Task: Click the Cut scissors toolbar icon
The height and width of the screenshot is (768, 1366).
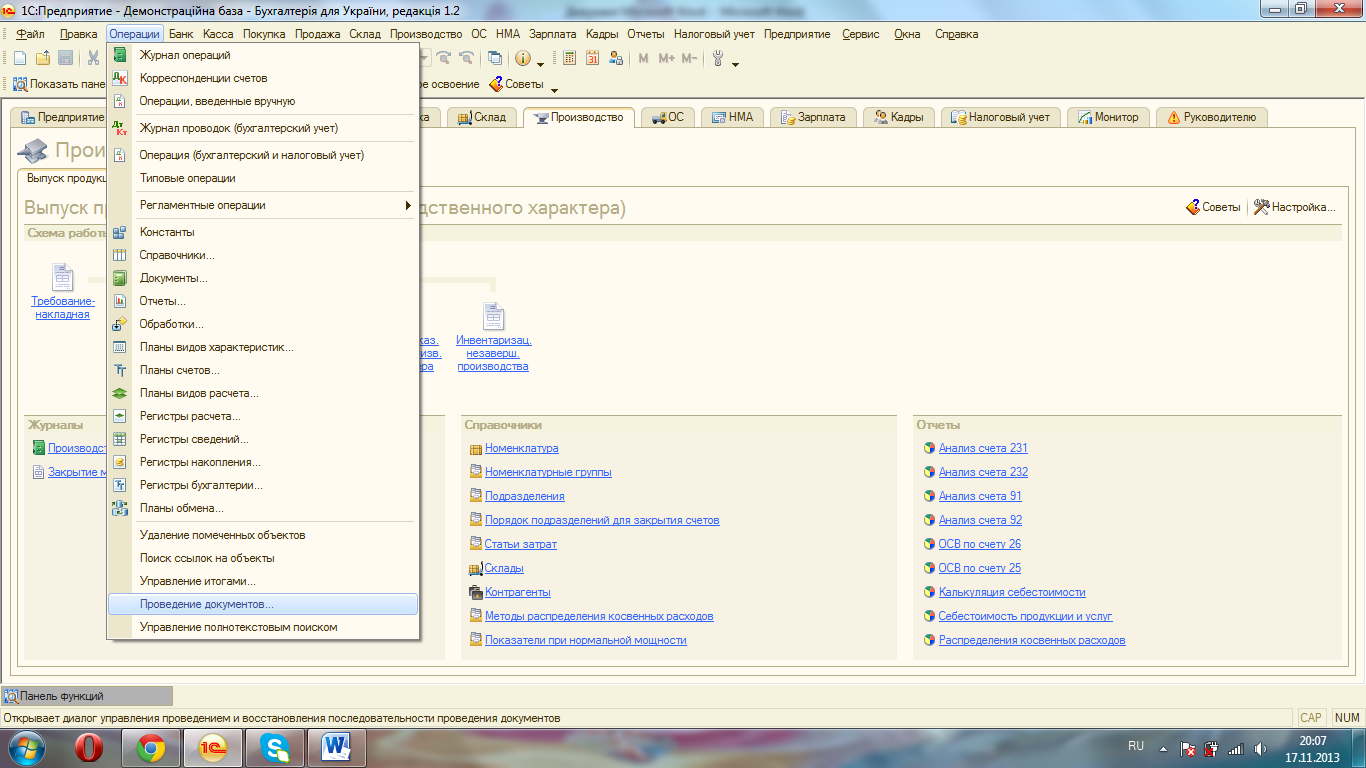Action: pyautogui.click(x=93, y=58)
